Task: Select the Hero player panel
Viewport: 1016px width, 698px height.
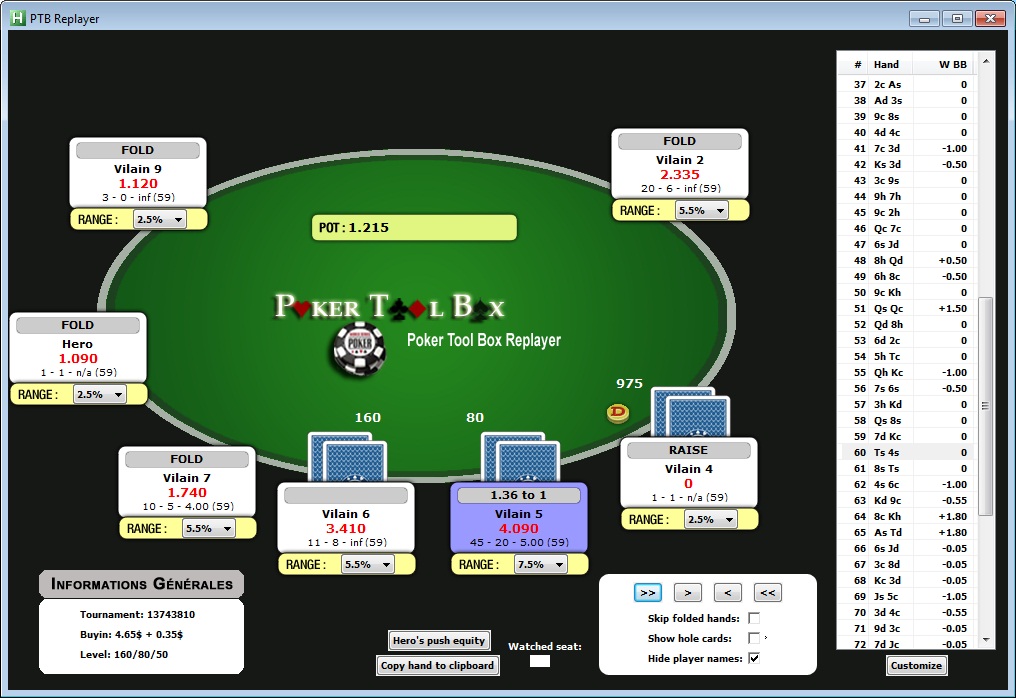Action: coord(78,347)
